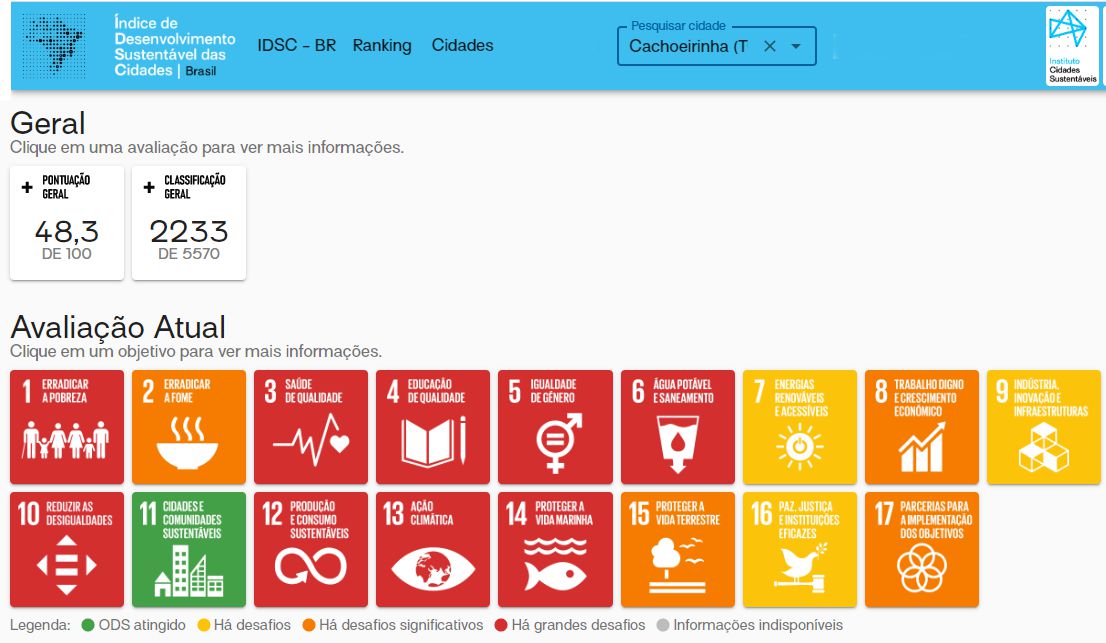The height and width of the screenshot is (643, 1106).
Task: Click SDG 4 Educação de Qualidade tile
Action: [433, 427]
